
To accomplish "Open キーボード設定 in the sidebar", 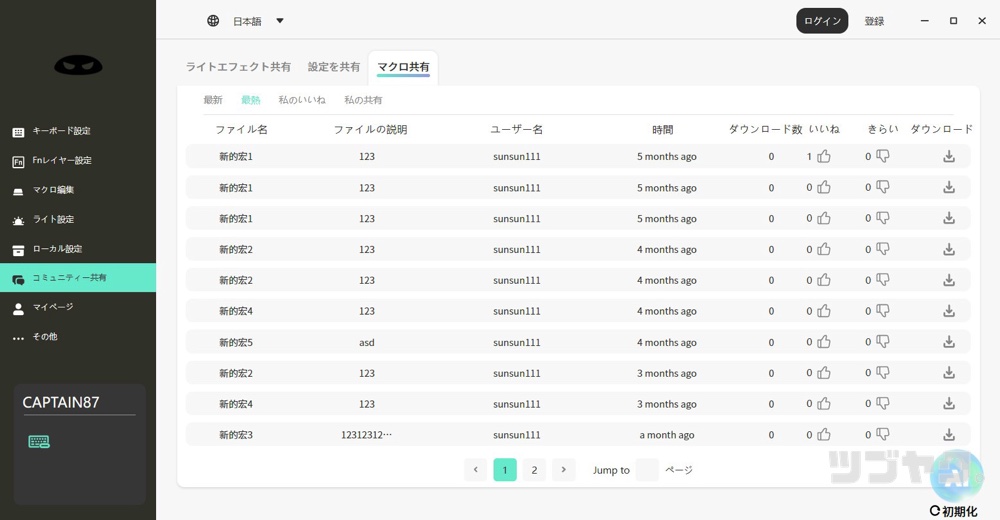I will pos(60,131).
